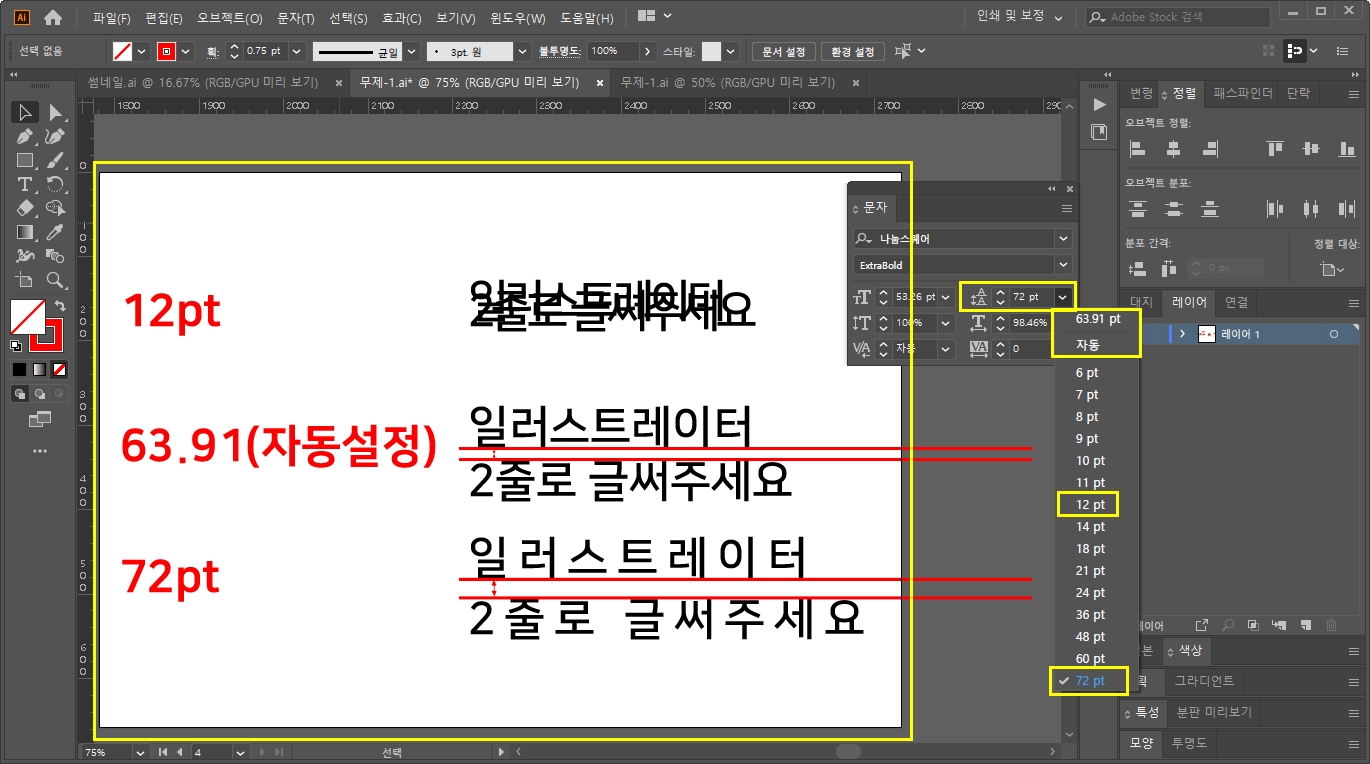Viewport: 1370px width, 764px height.
Task: Select the Pen tool
Action: pos(25,136)
